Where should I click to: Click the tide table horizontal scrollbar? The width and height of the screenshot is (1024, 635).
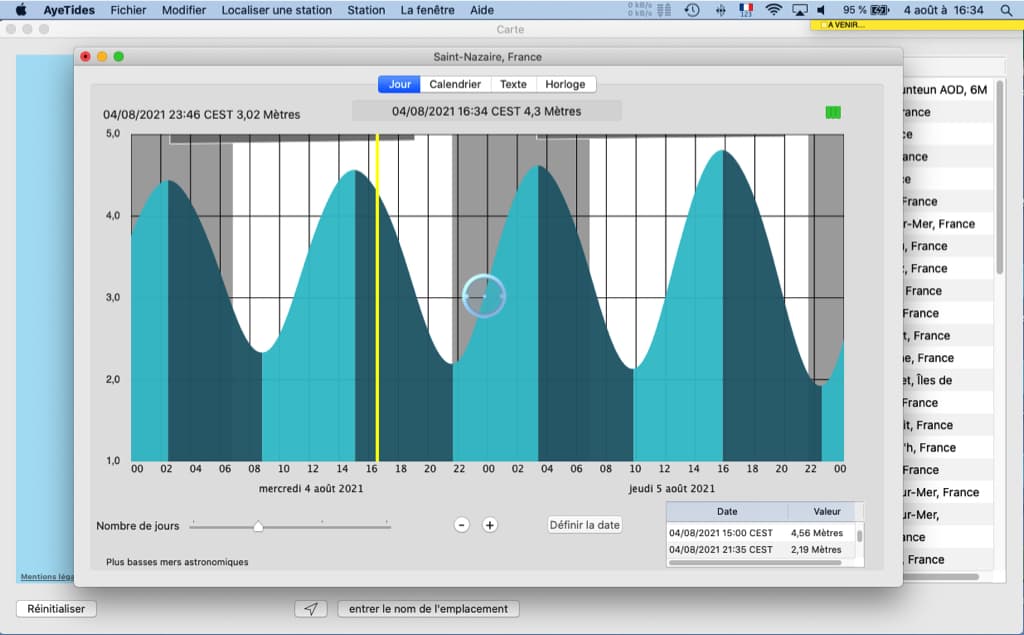point(755,562)
